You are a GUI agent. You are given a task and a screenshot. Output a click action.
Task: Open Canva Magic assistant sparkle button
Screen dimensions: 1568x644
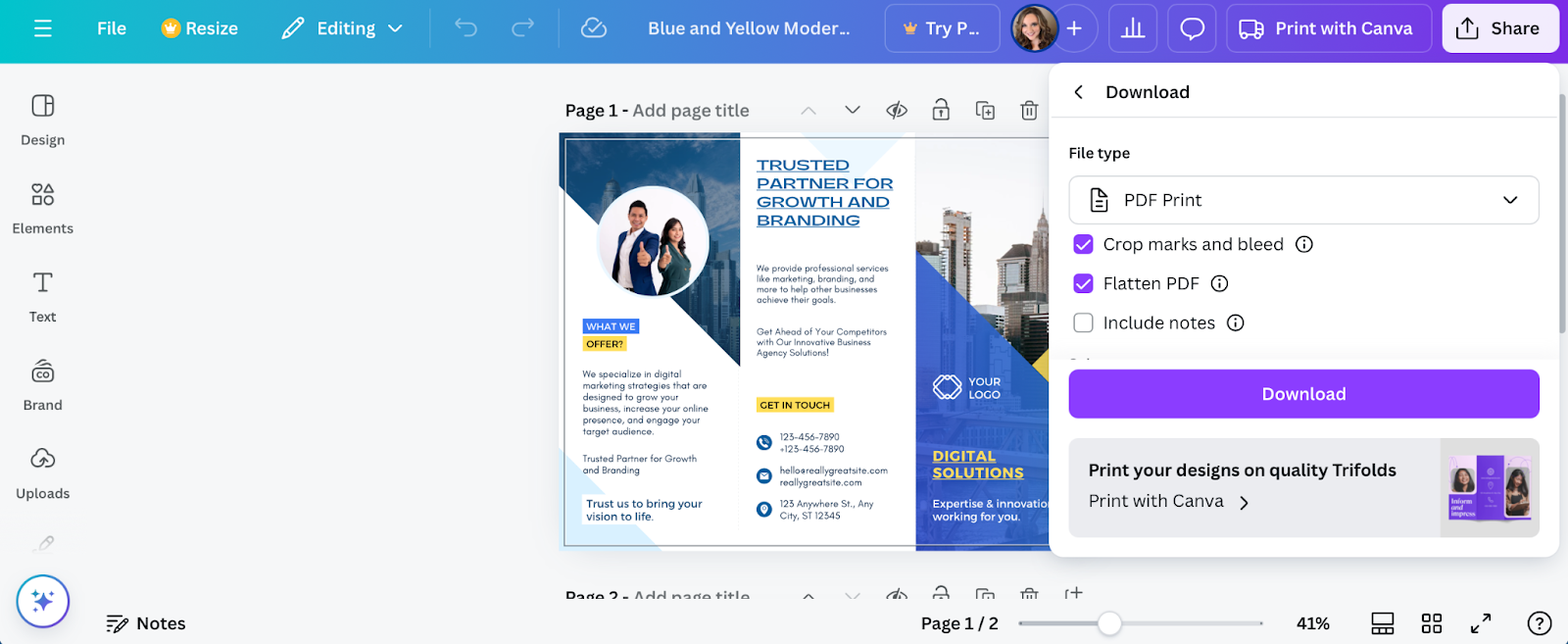(x=42, y=601)
